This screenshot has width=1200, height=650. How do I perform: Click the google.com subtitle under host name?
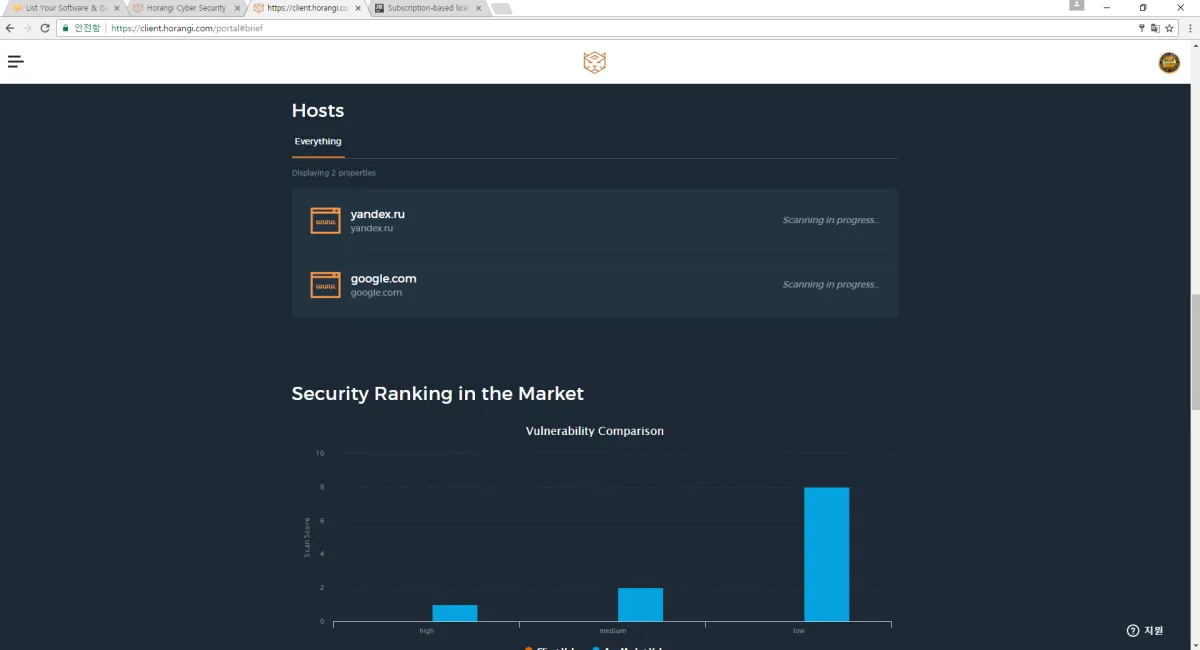tap(376, 293)
